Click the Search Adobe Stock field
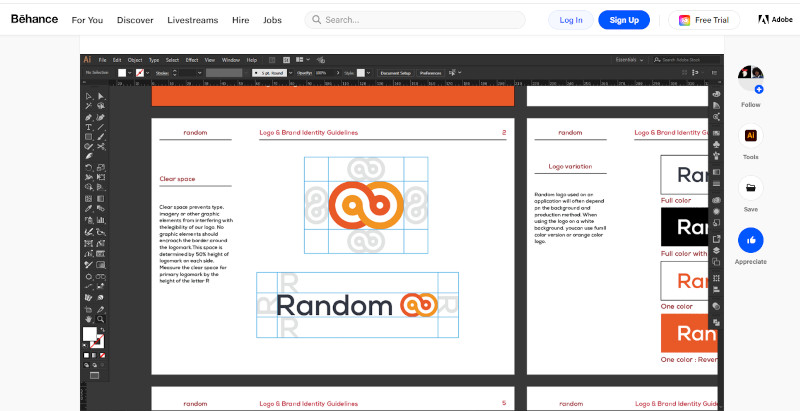The height and width of the screenshot is (411, 800). [686, 60]
